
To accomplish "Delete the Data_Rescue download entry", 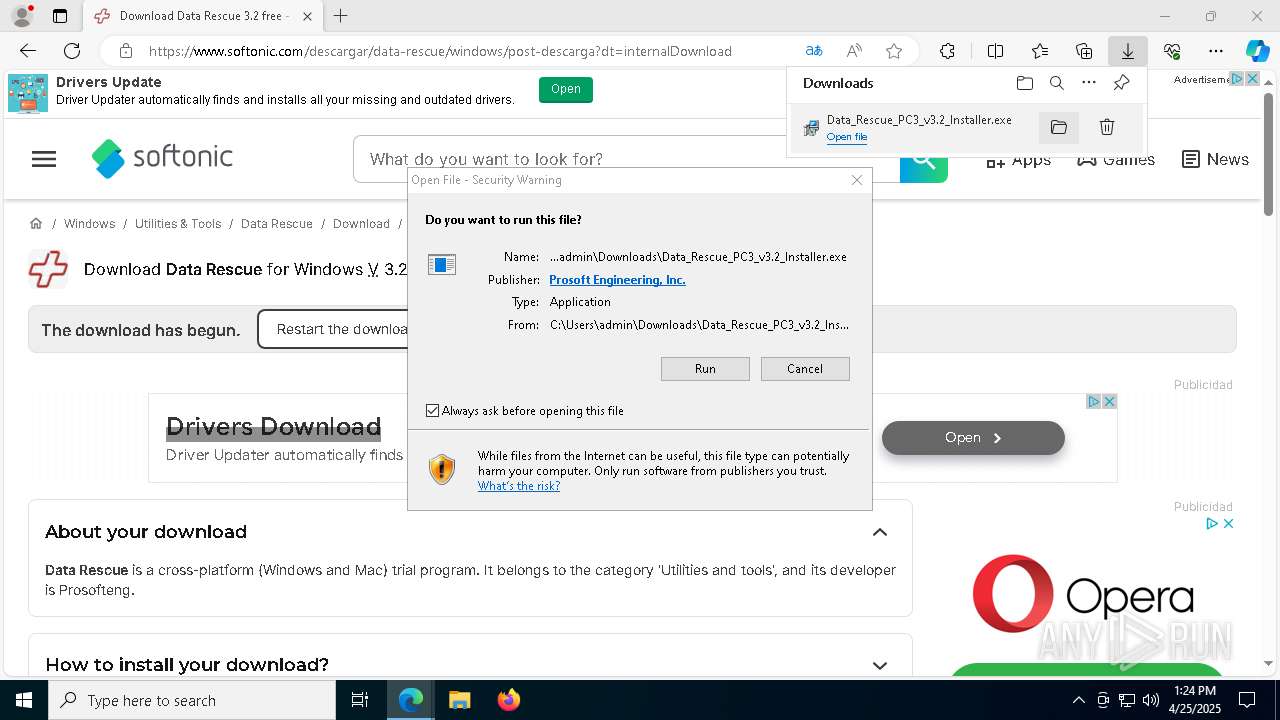I will (1107, 127).
